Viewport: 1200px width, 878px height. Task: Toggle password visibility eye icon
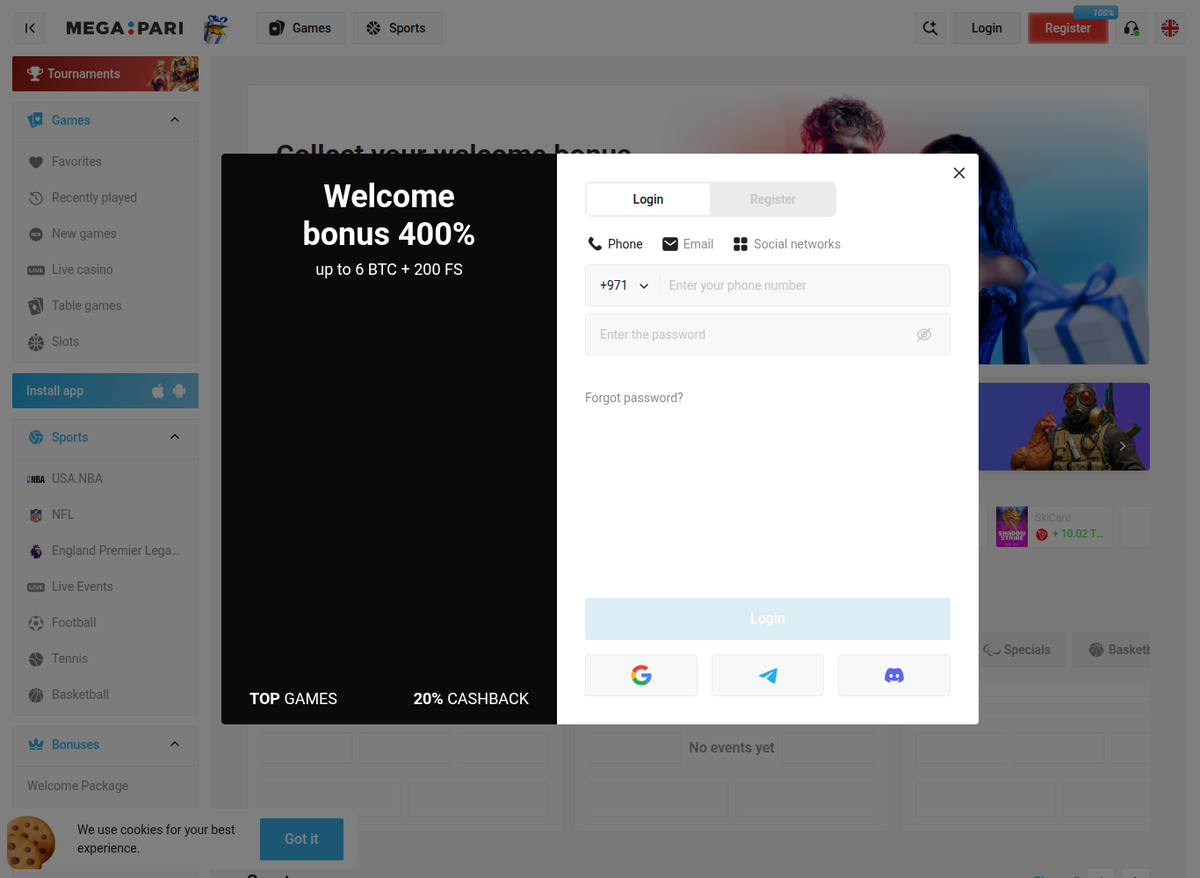924,335
